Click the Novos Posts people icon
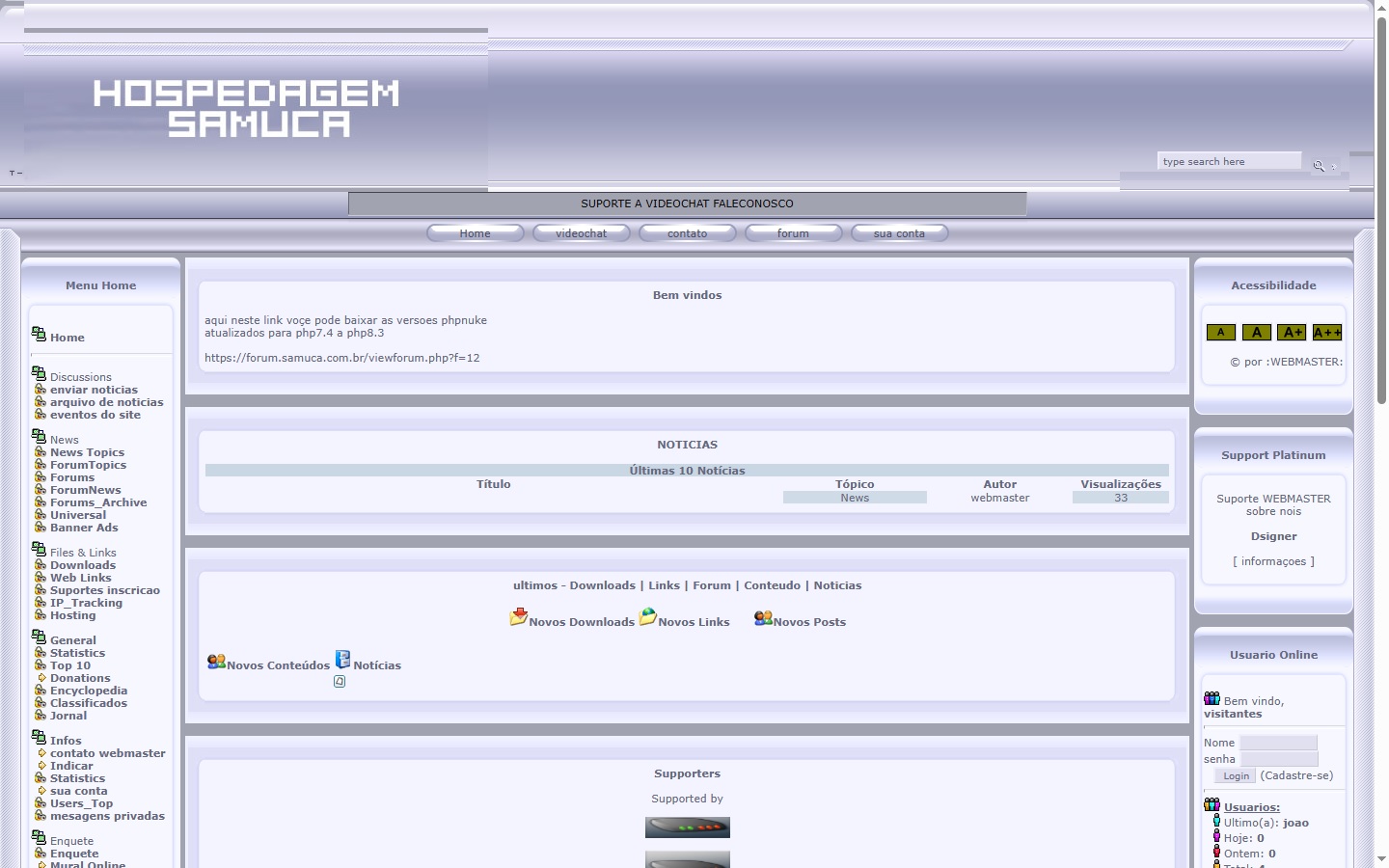The height and width of the screenshot is (868, 1389). [x=763, y=618]
